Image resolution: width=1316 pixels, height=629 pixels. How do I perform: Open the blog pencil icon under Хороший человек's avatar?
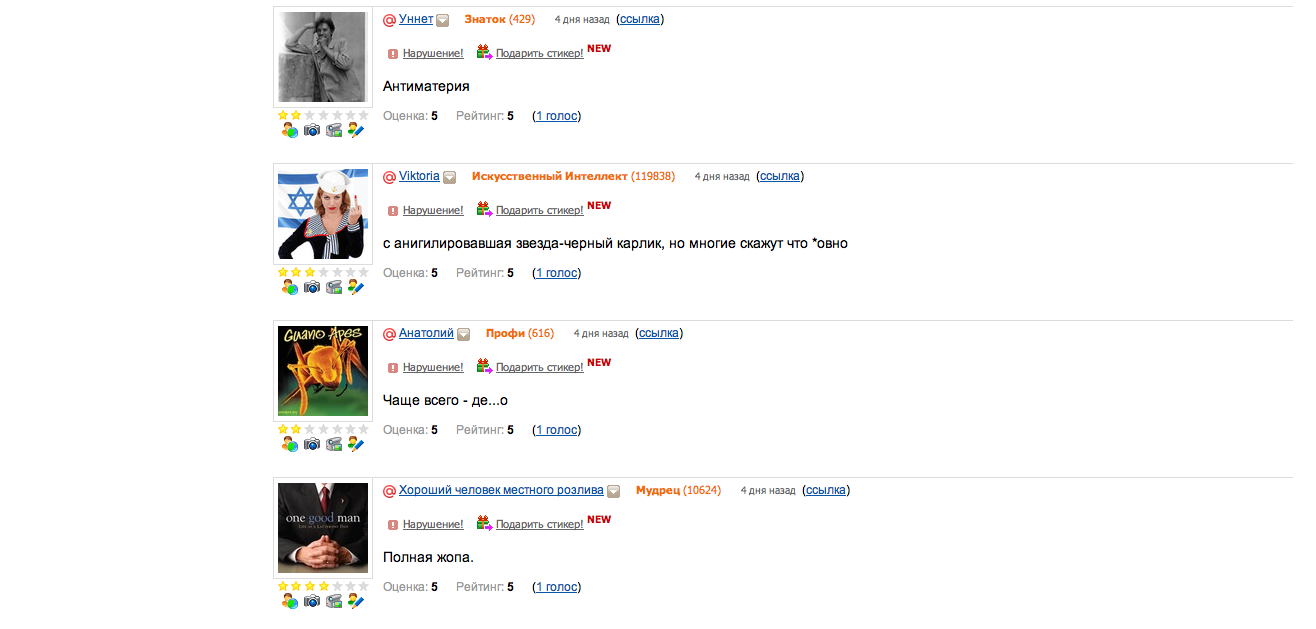(x=356, y=601)
